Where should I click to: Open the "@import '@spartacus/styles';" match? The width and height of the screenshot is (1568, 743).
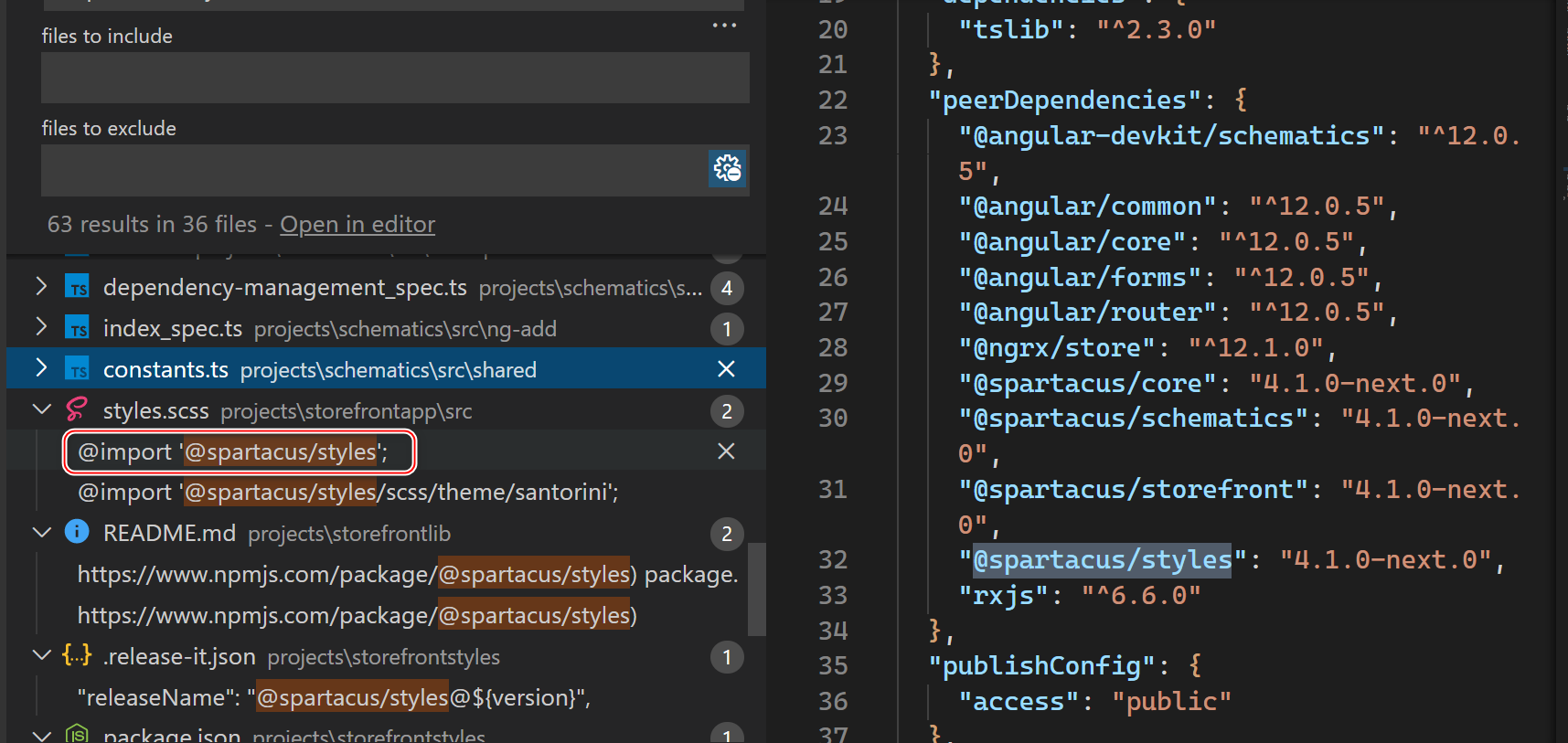(x=233, y=452)
